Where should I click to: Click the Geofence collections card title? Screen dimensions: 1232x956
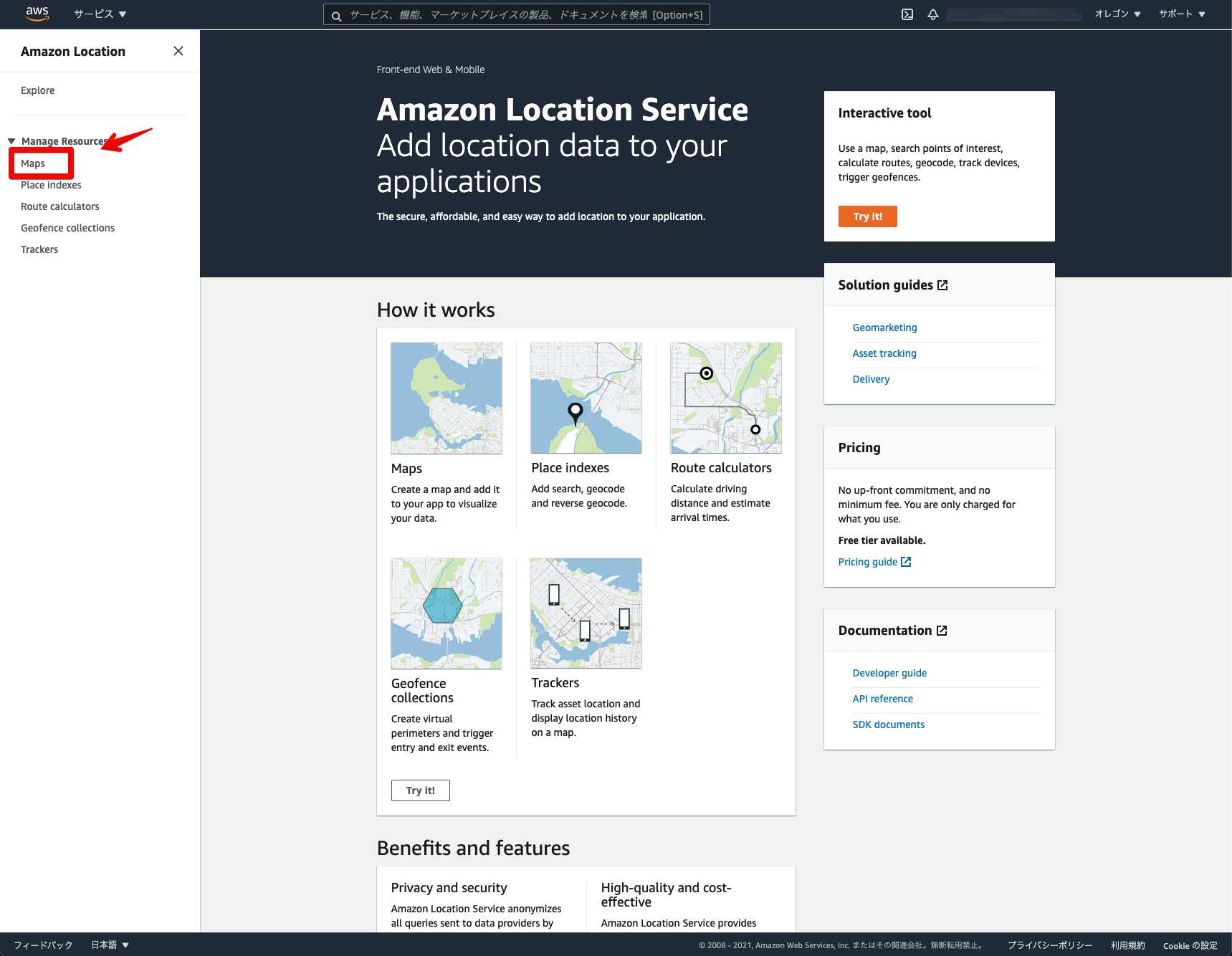click(422, 691)
